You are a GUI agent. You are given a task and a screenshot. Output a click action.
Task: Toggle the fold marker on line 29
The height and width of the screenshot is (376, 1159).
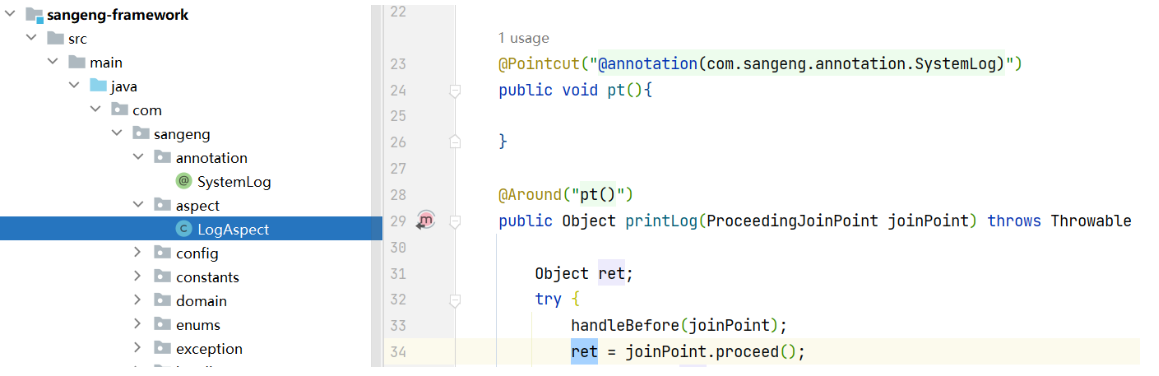coord(455,221)
